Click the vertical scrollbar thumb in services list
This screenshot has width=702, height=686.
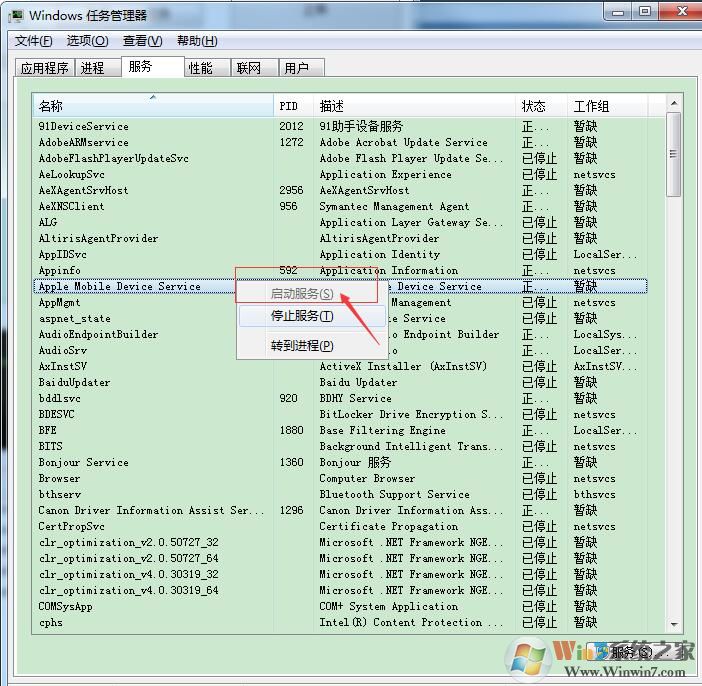point(673,155)
